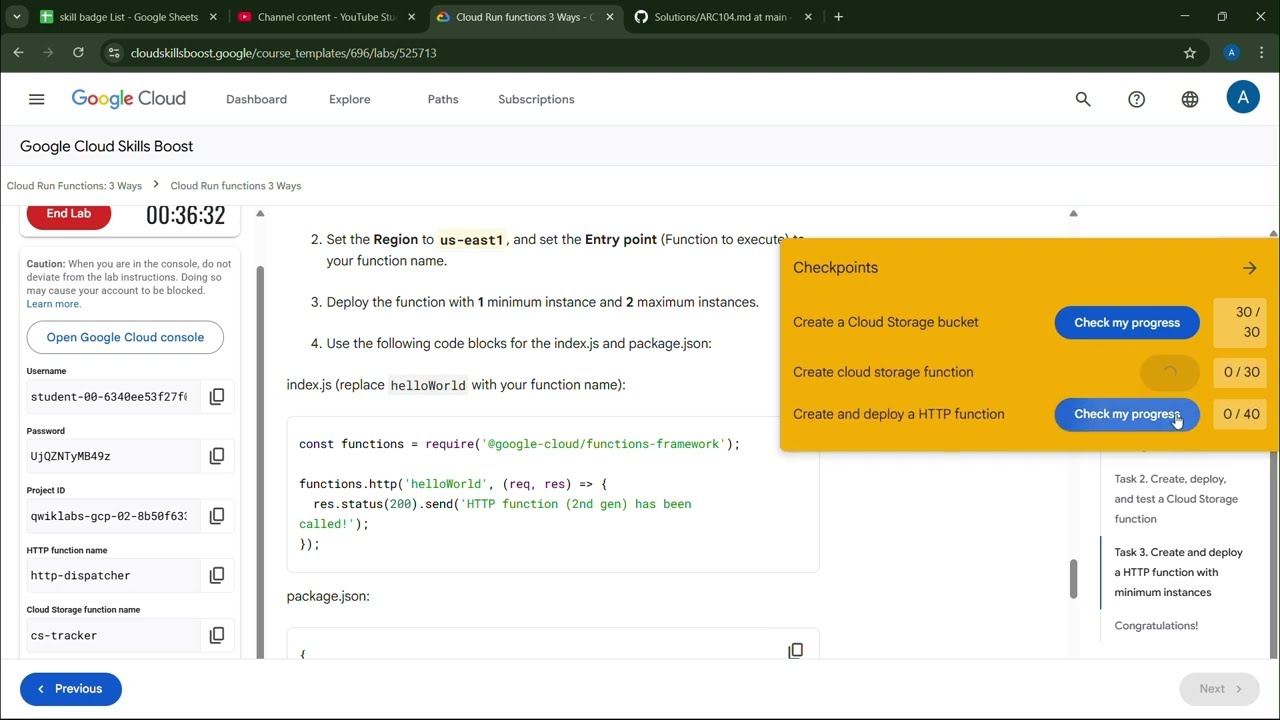This screenshot has width=1280, height=720.
Task: Copy the Password value
Action: pyautogui.click(x=217, y=456)
